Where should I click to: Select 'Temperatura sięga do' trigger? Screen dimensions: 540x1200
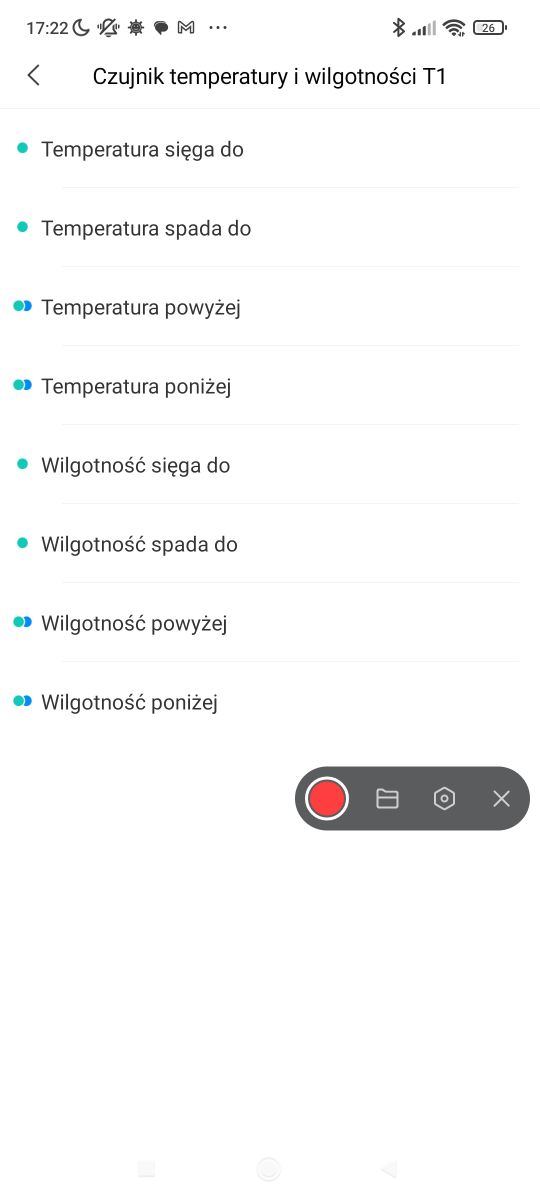(x=270, y=149)
